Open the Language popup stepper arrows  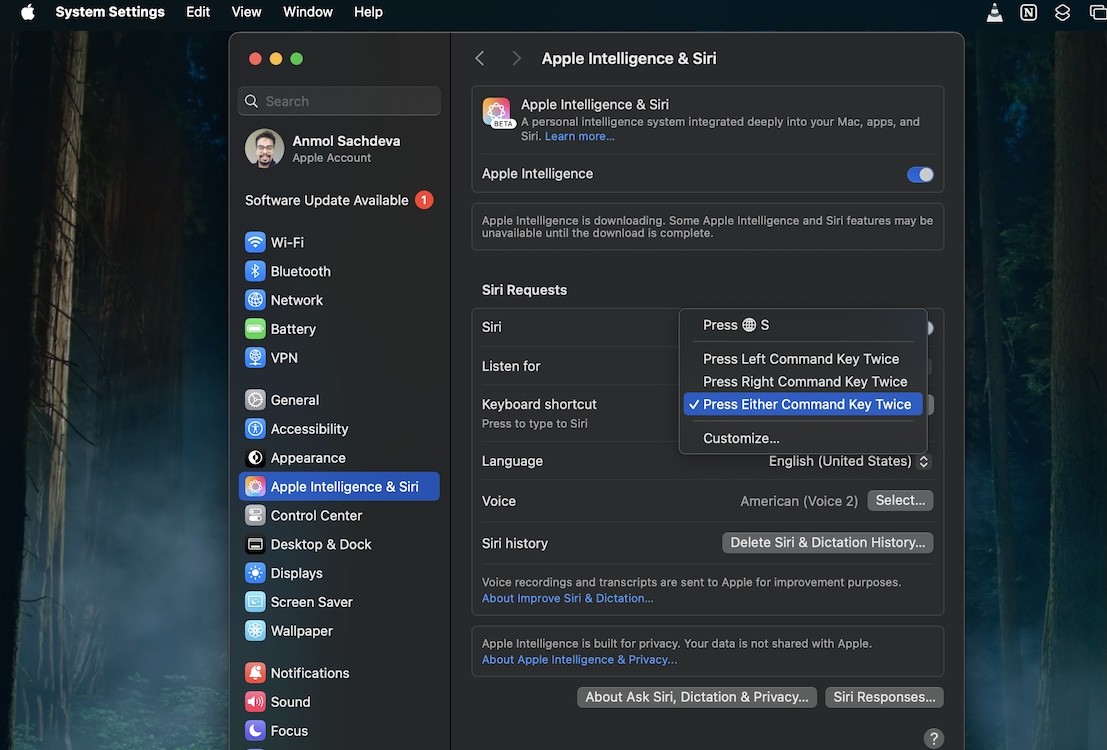(923, 461)
